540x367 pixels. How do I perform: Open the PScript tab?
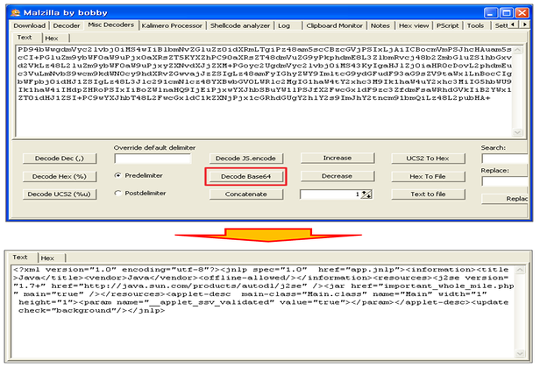(x=447, y=25)
